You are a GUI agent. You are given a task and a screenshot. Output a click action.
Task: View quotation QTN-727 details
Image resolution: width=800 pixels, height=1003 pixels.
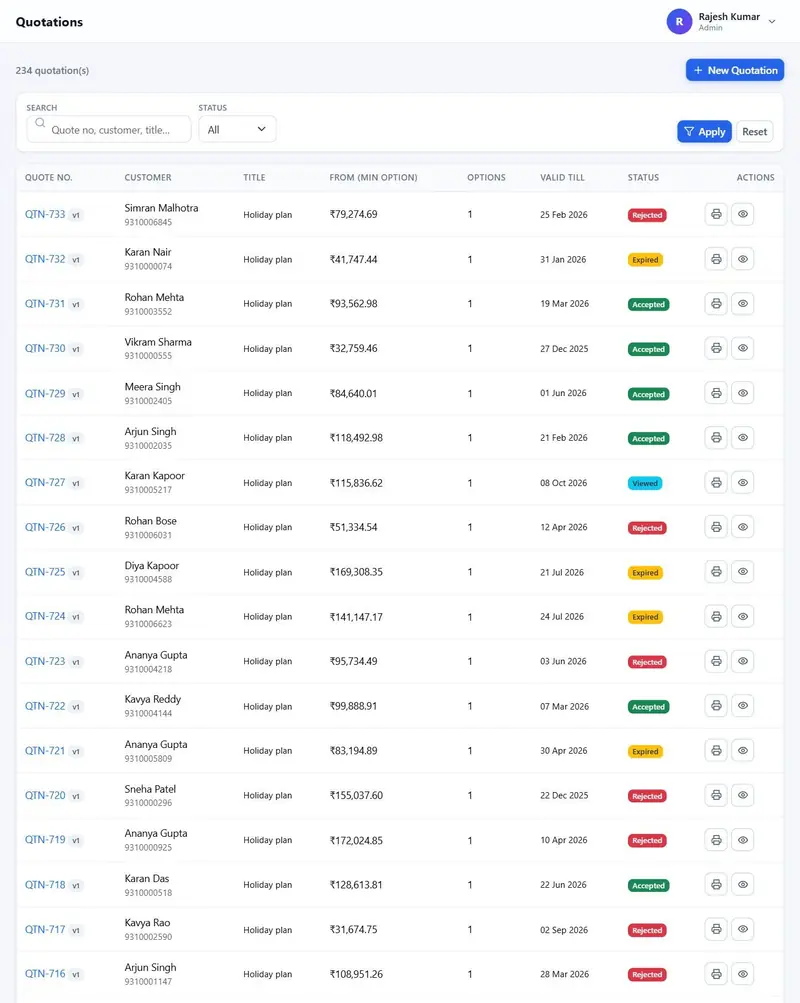pos(742,482)
